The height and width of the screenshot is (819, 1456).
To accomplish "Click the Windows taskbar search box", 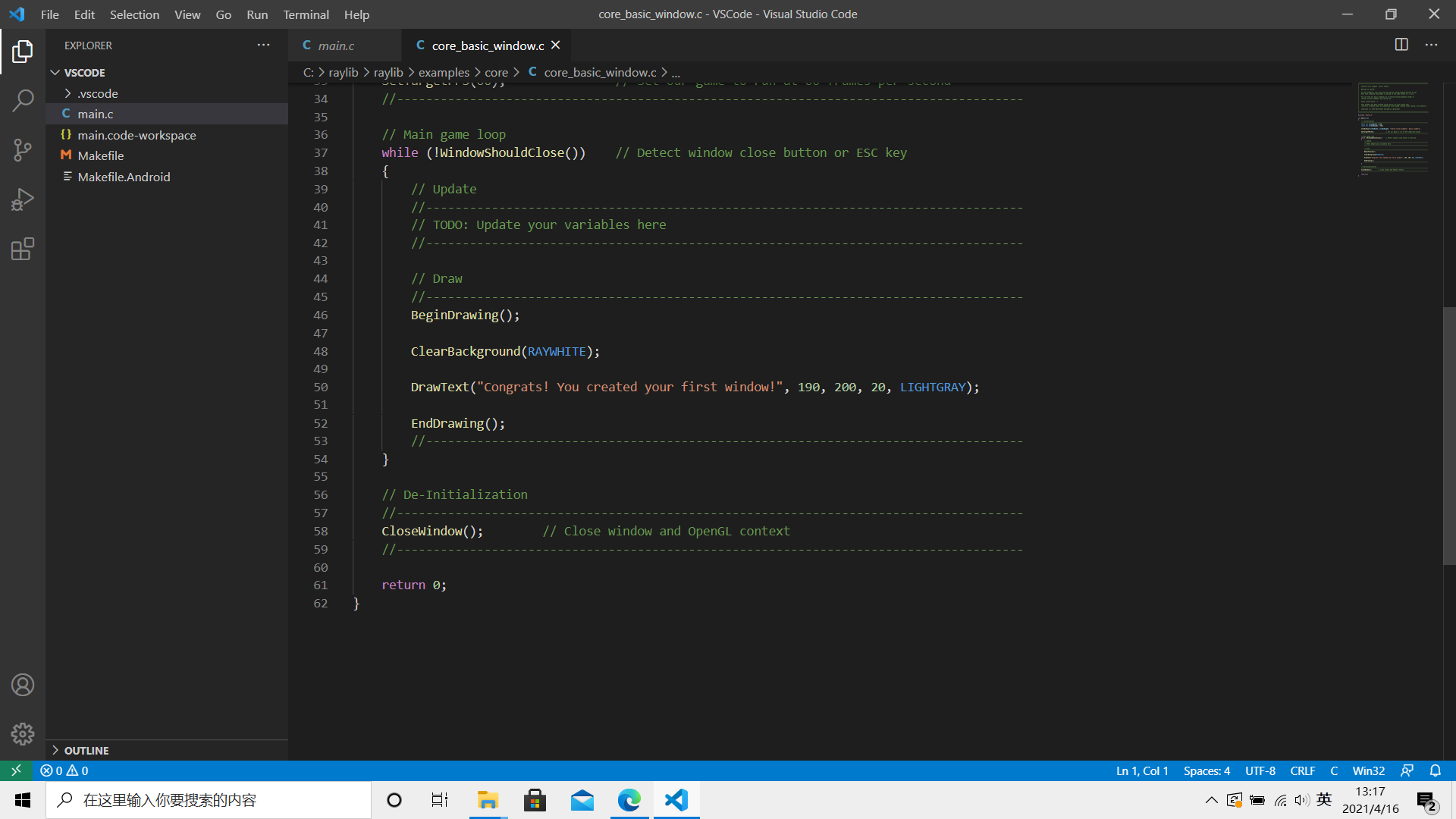I will [209, 800].
